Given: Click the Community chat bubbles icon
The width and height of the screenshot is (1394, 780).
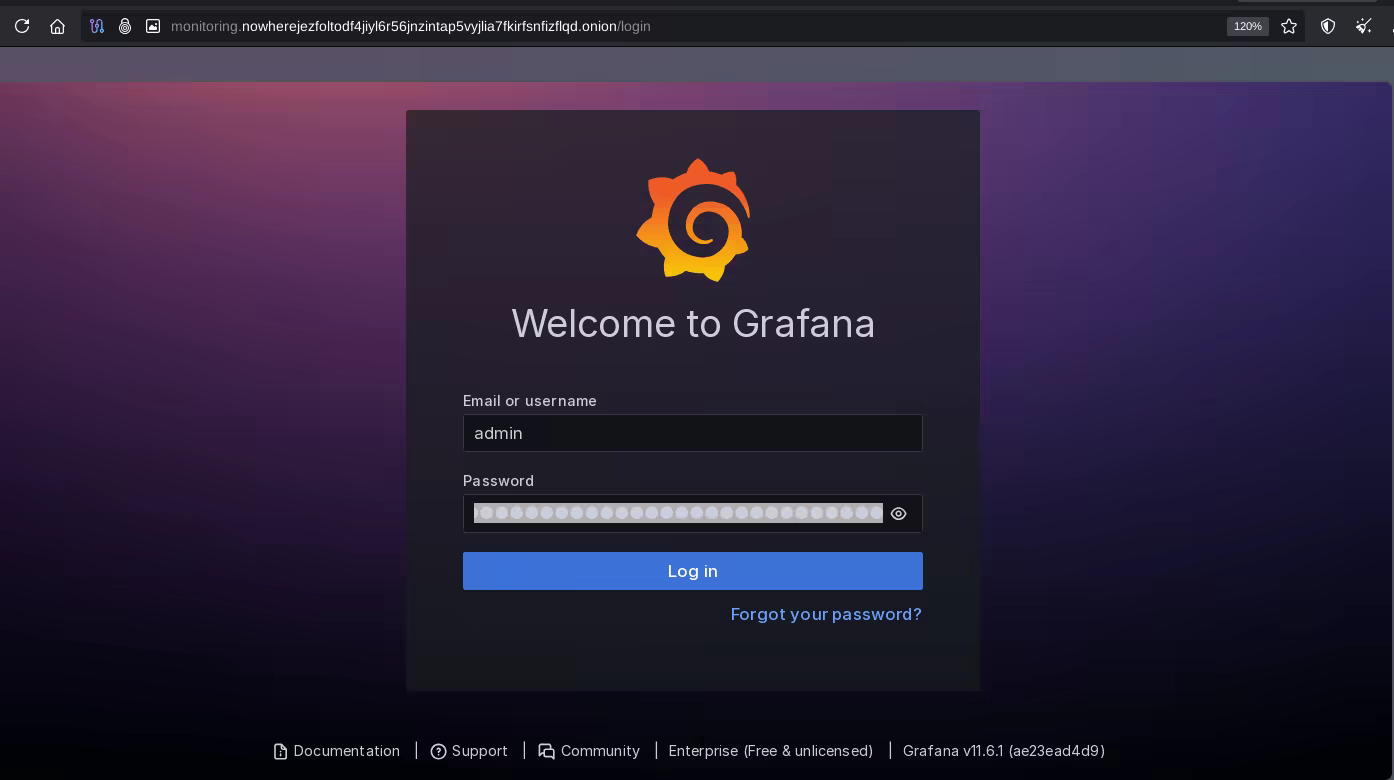Looking at the screenshot, I should pyautogui.click(x=546, y=751).
